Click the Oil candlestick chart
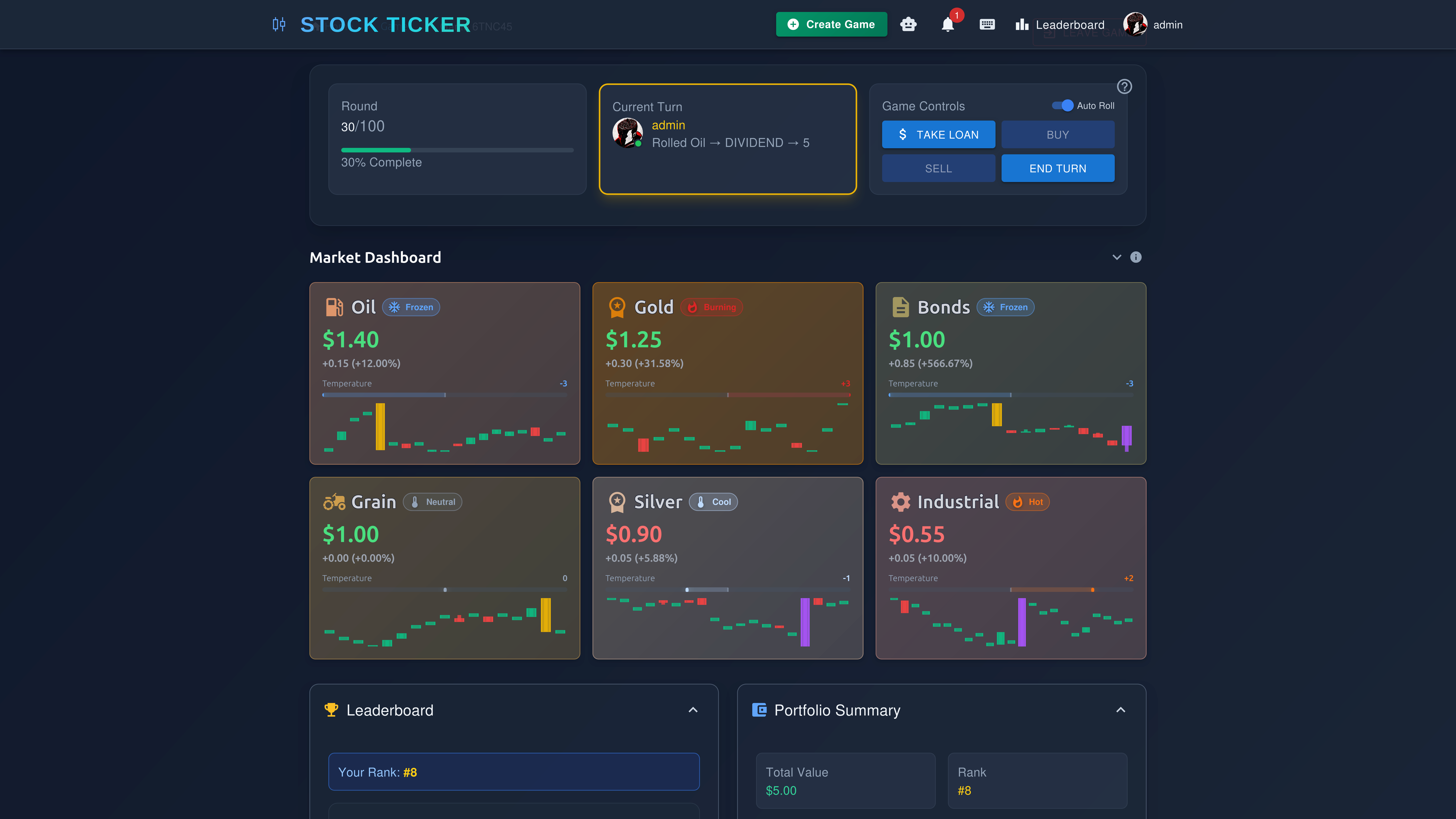 click(x=445, y=427)
